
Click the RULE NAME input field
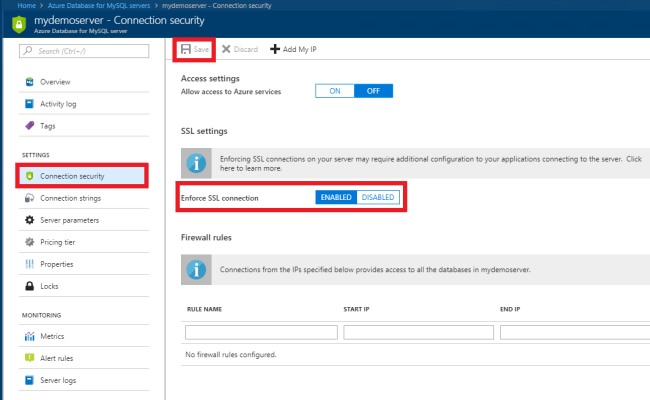[x=261, y=332]
